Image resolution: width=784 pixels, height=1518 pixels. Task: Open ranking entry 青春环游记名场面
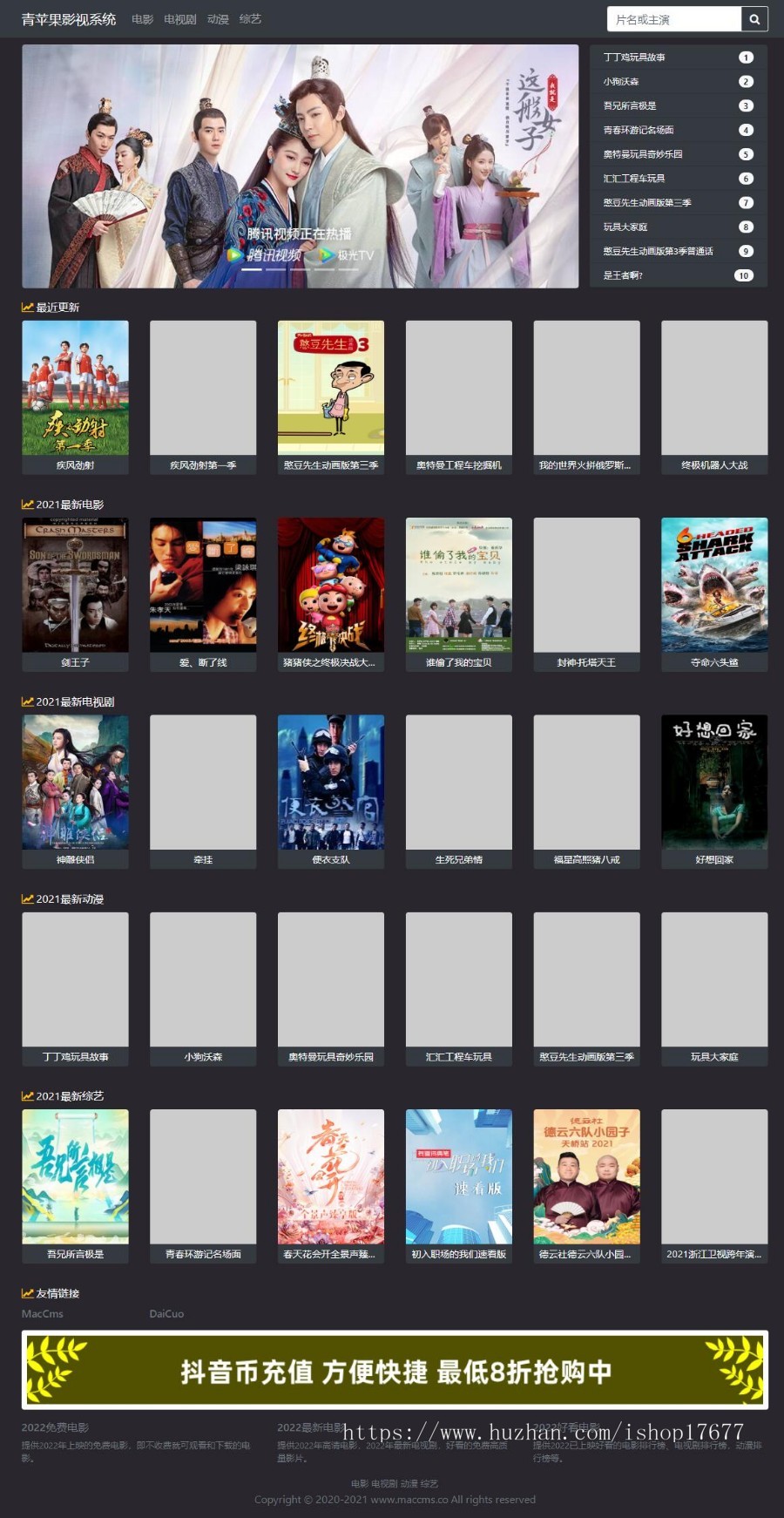click(x=639, y=131)
